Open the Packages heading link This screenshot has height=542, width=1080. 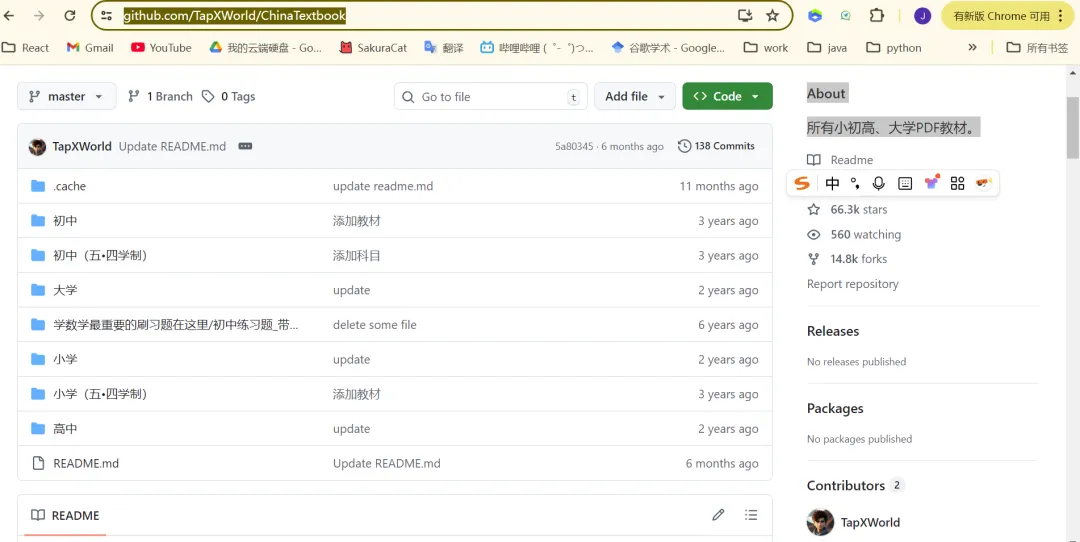pos(835,408)
